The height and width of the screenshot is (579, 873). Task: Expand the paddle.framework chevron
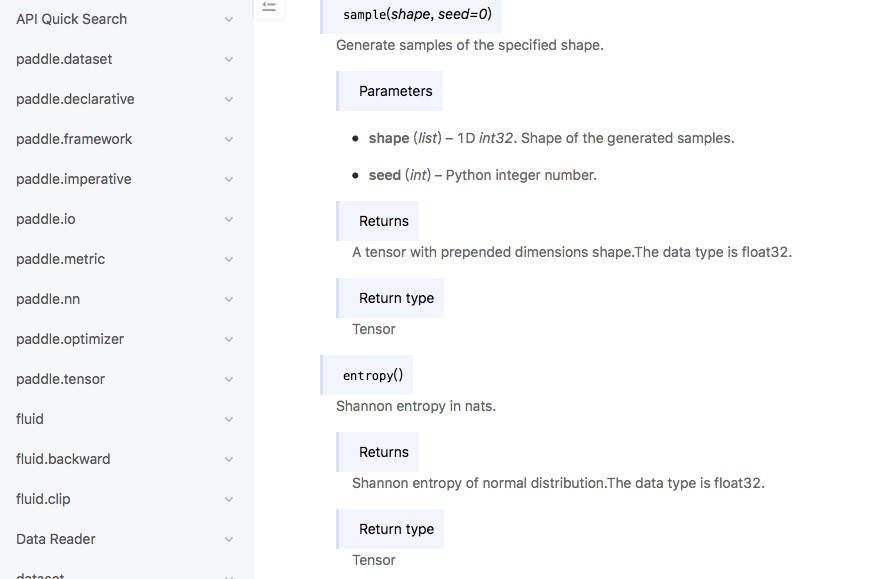229,140
